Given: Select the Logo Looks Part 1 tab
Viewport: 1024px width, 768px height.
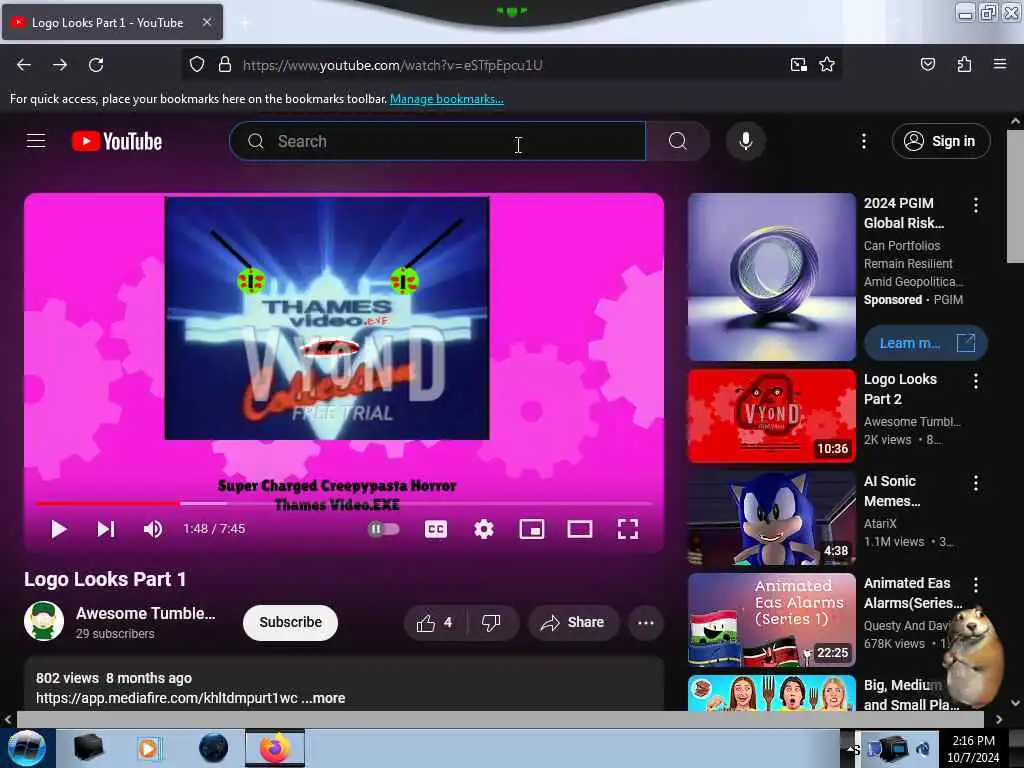Looking at the screenshot, I should 106,23.
